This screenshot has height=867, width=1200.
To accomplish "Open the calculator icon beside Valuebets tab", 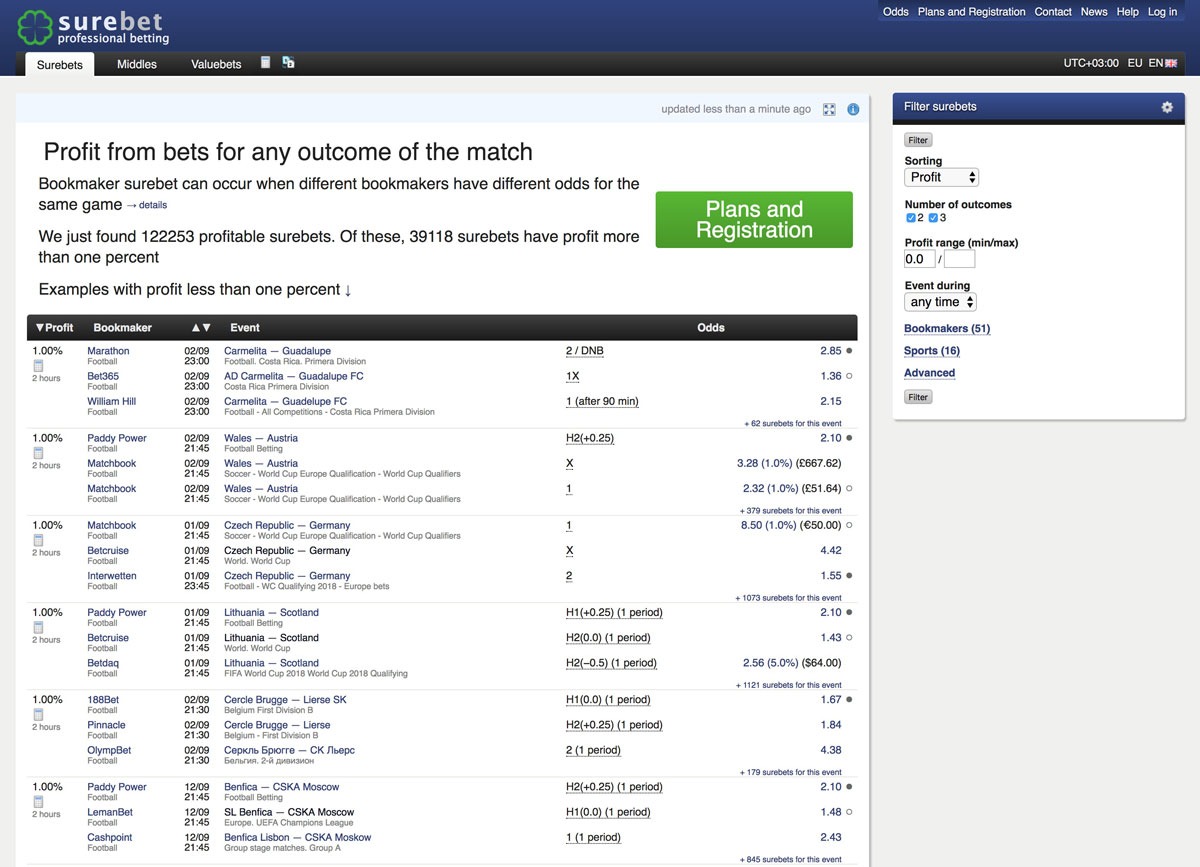I will click(265, 62).
